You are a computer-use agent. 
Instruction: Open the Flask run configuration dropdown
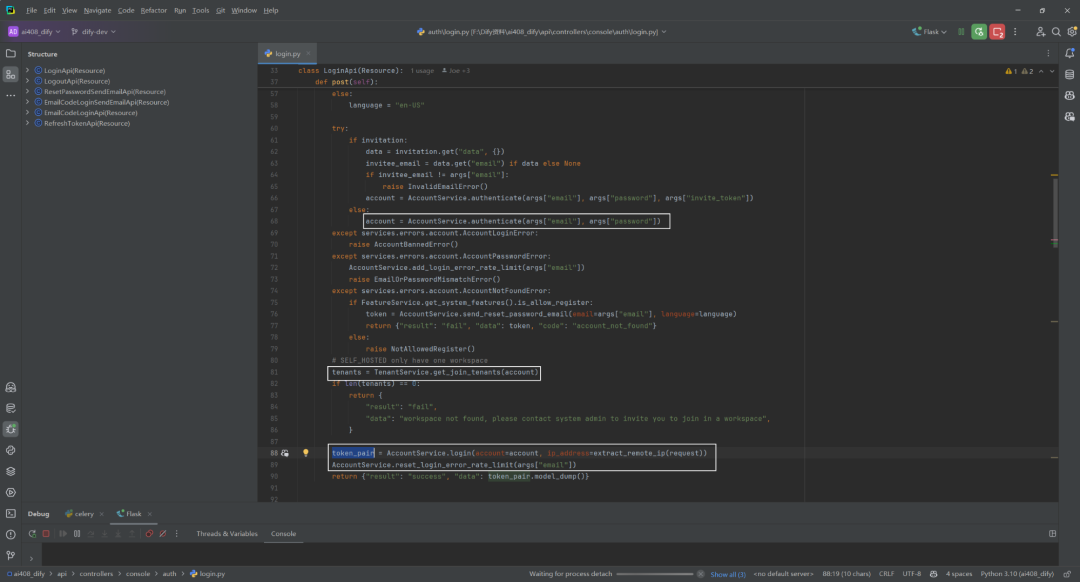coord(929,32)
